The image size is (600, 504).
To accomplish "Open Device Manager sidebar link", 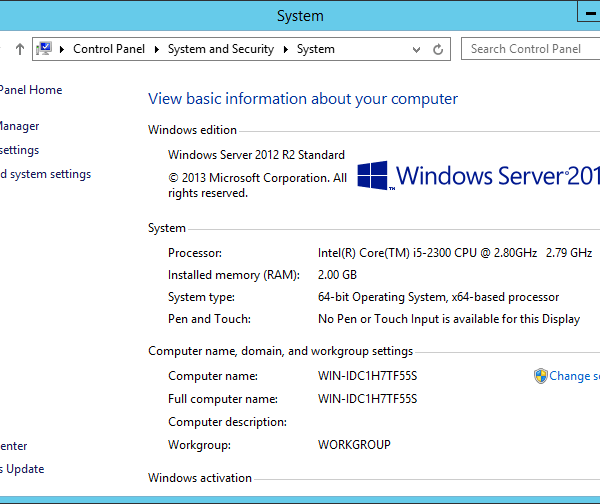I will [x=20, y=126].
